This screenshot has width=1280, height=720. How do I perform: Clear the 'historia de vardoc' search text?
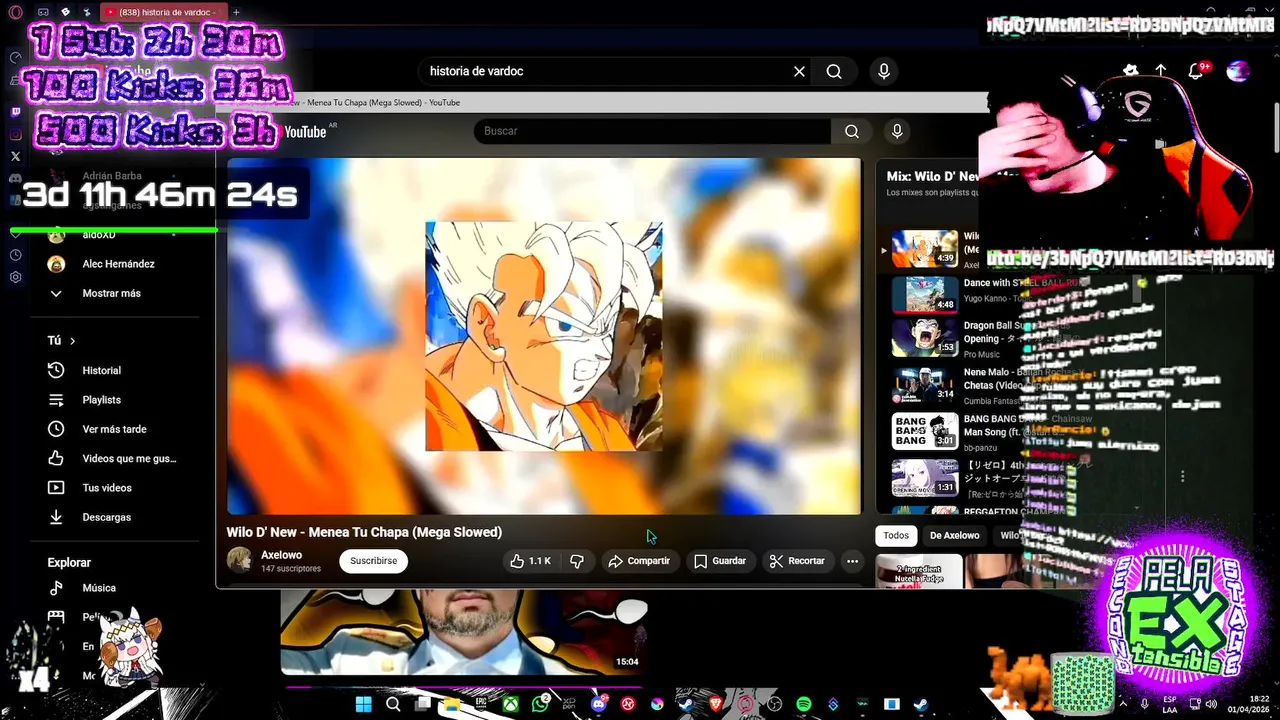(x=799, y=71)
